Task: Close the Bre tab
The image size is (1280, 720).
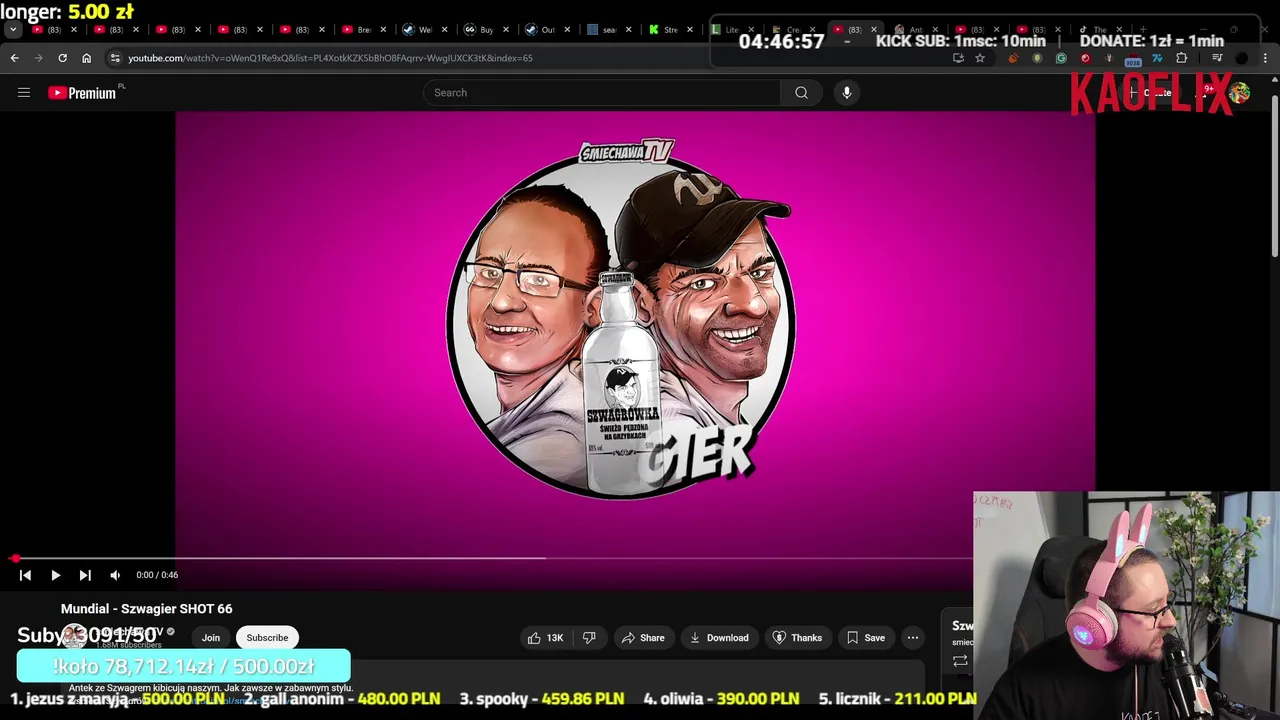Action: coord(383,30)
